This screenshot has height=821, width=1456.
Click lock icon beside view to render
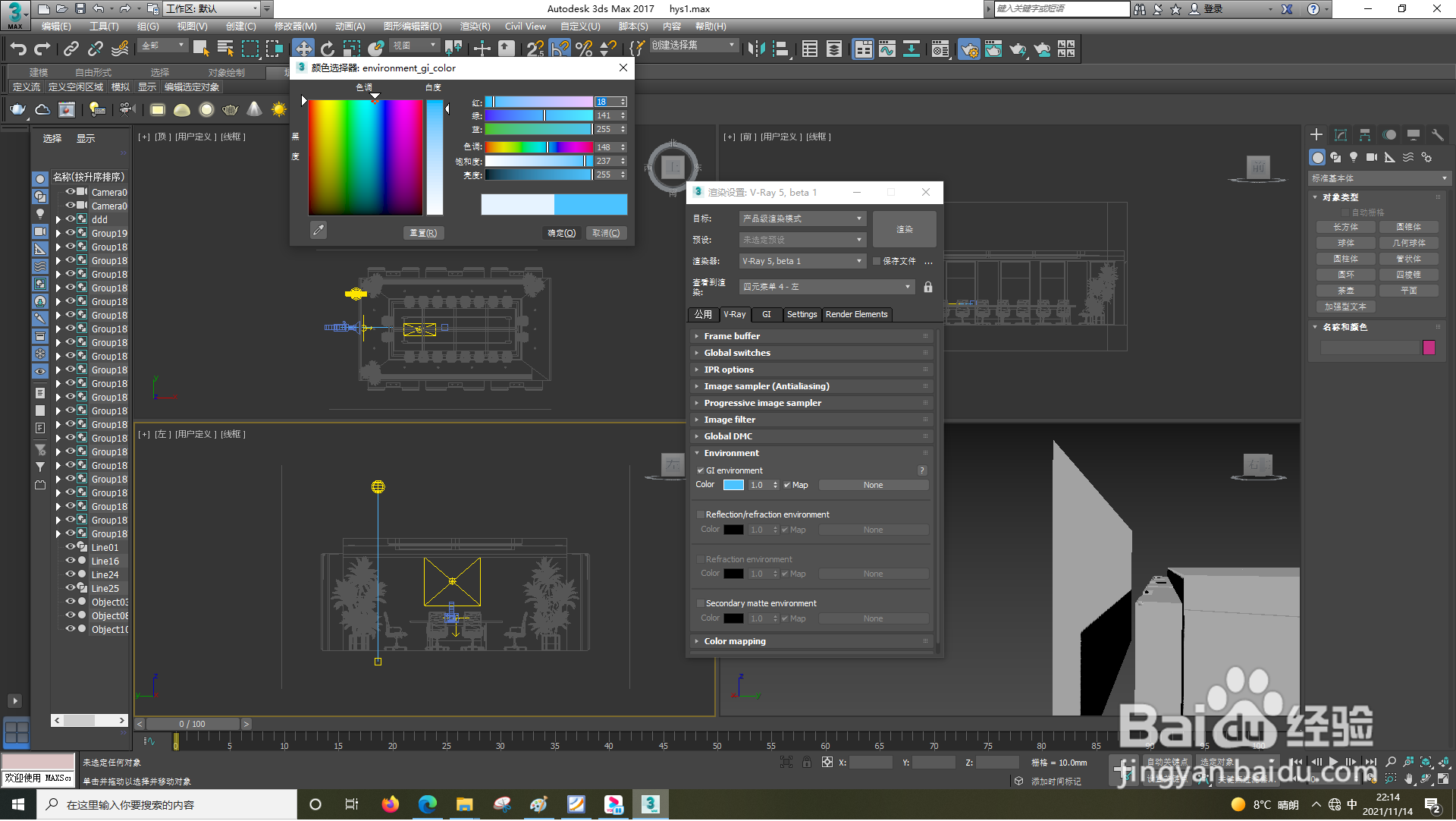[928, 287]
